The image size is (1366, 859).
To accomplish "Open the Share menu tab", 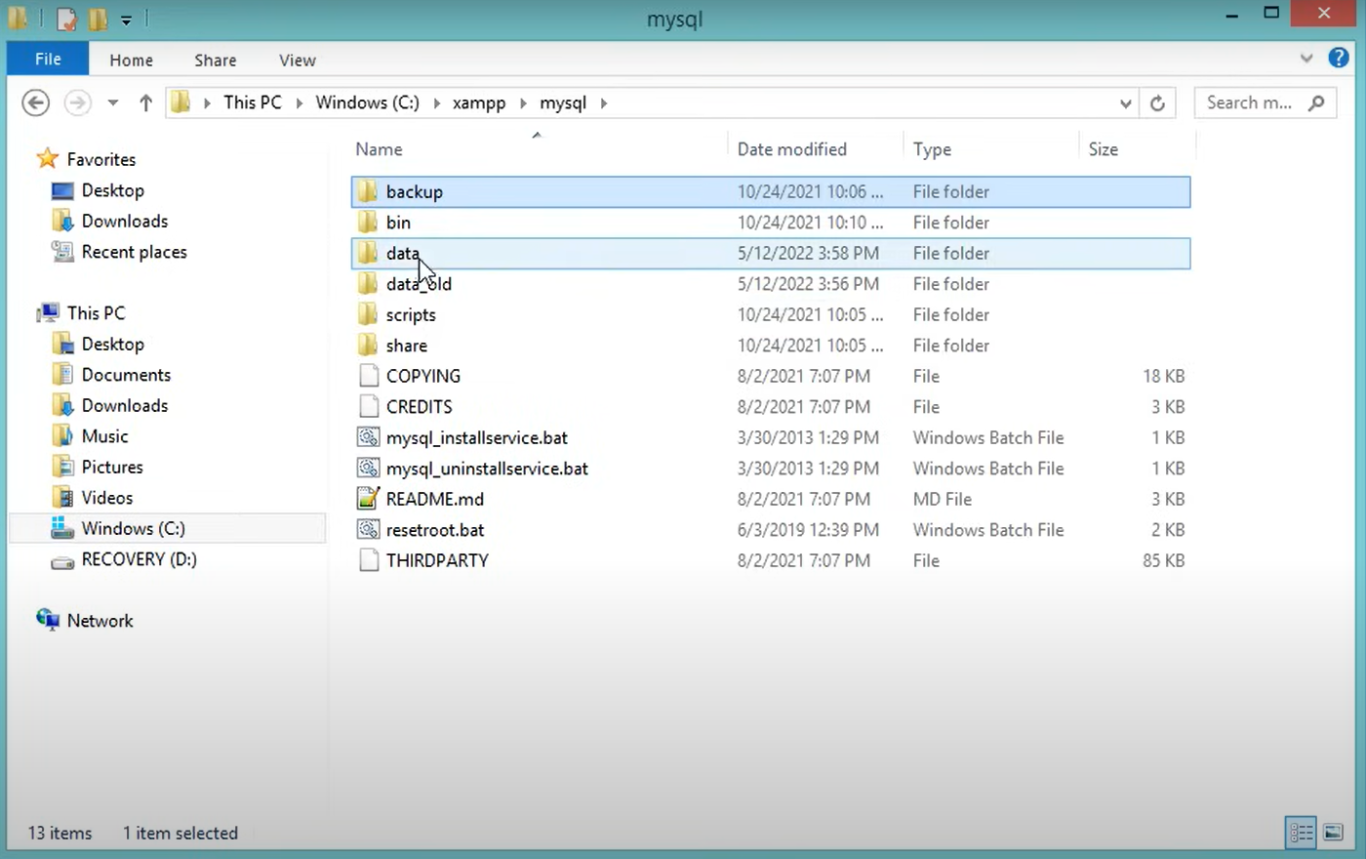I will click(x=214, y=60).
